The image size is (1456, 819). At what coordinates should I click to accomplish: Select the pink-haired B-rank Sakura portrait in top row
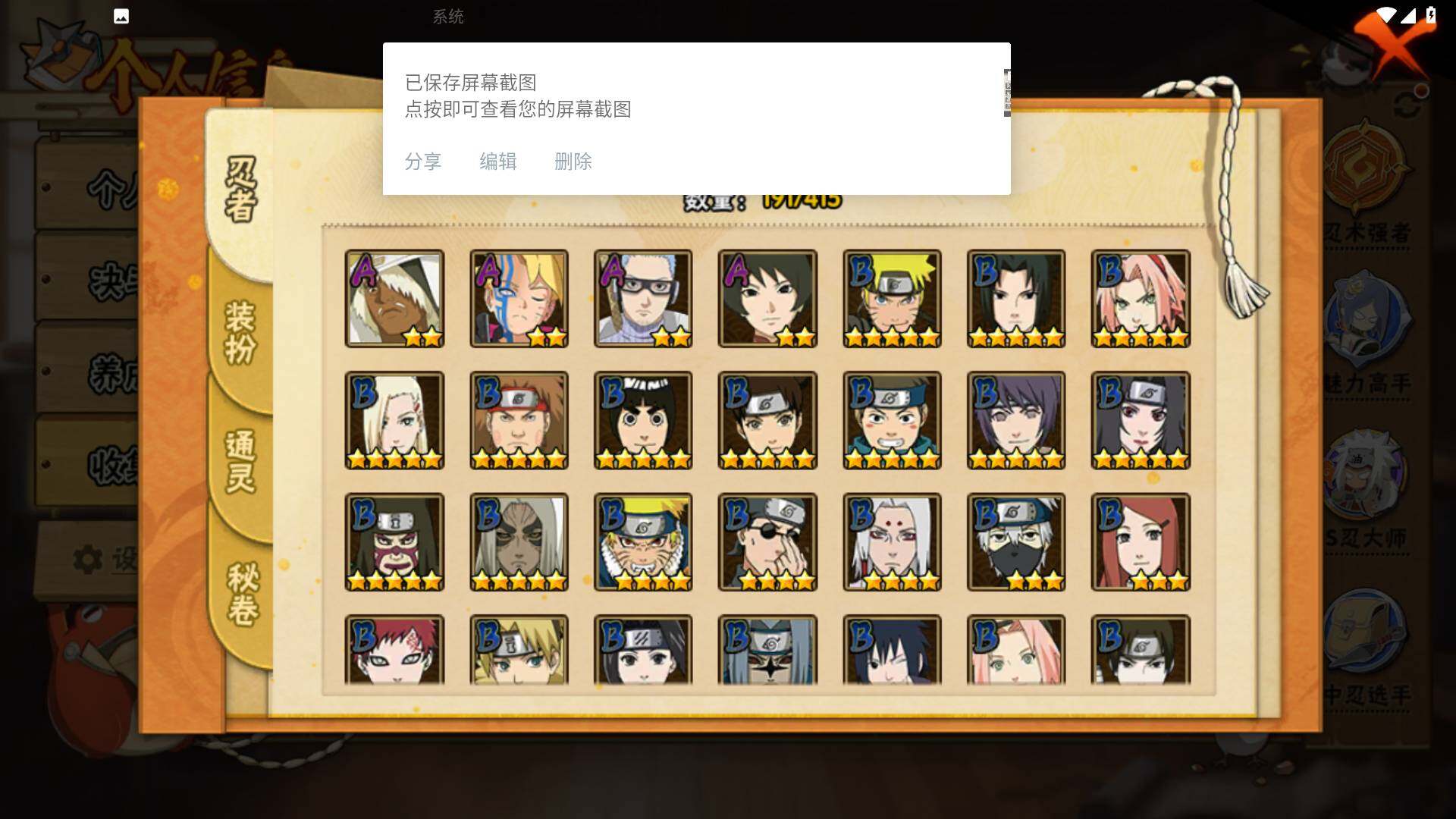[x=1141, y=299]
